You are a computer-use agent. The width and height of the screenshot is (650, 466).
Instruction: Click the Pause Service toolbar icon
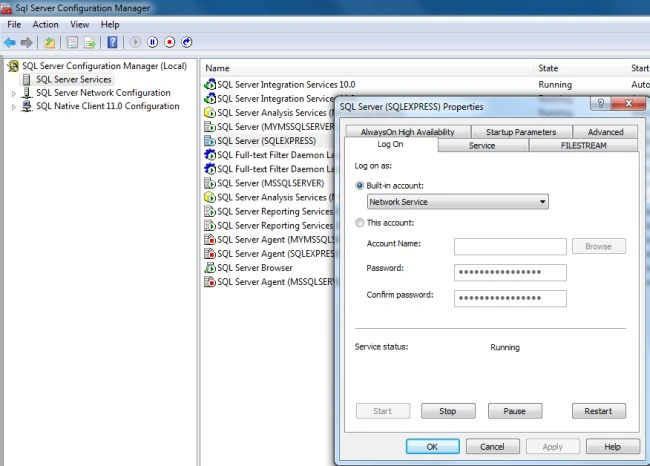coord(153,42)
